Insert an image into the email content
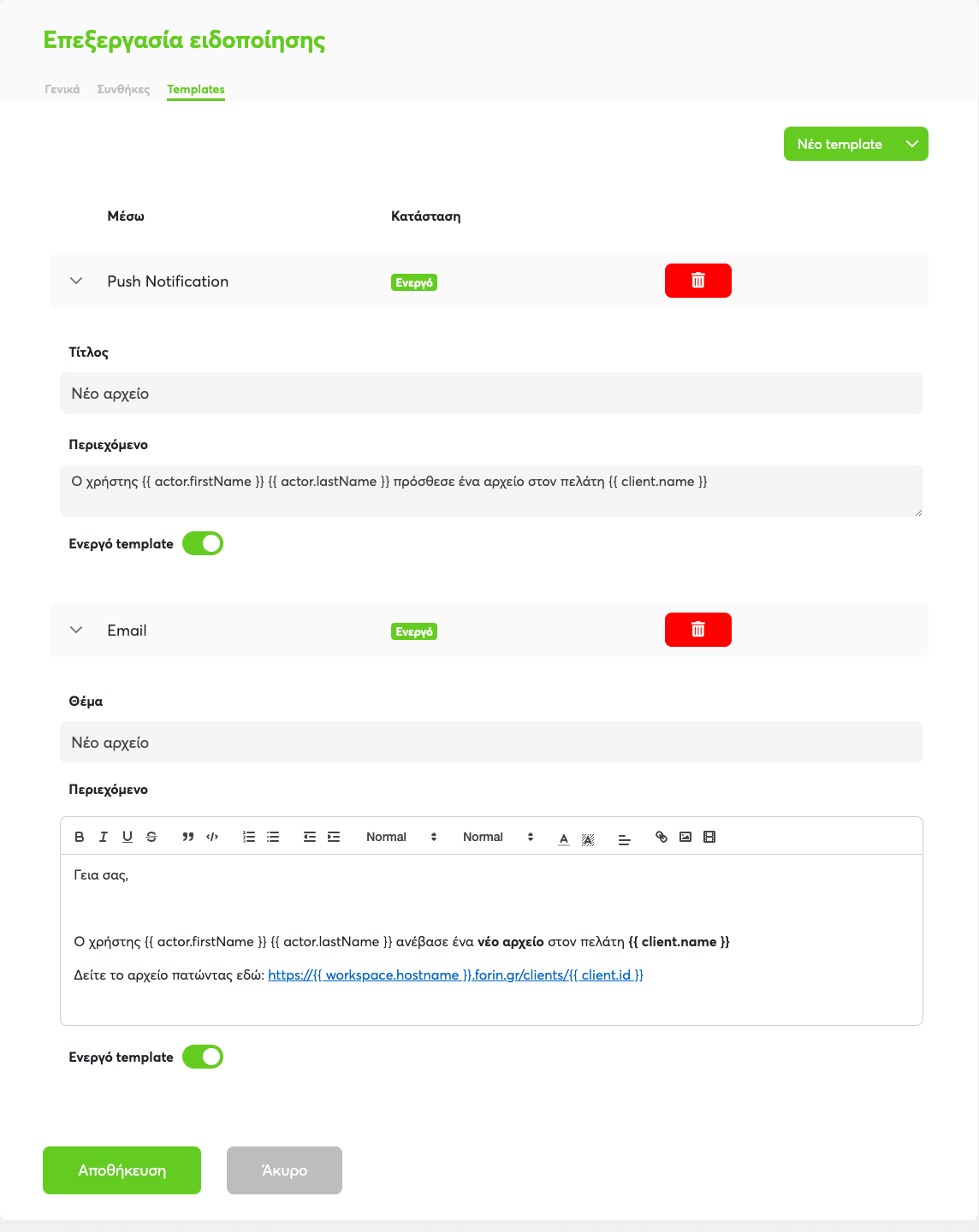 [685, 837]
